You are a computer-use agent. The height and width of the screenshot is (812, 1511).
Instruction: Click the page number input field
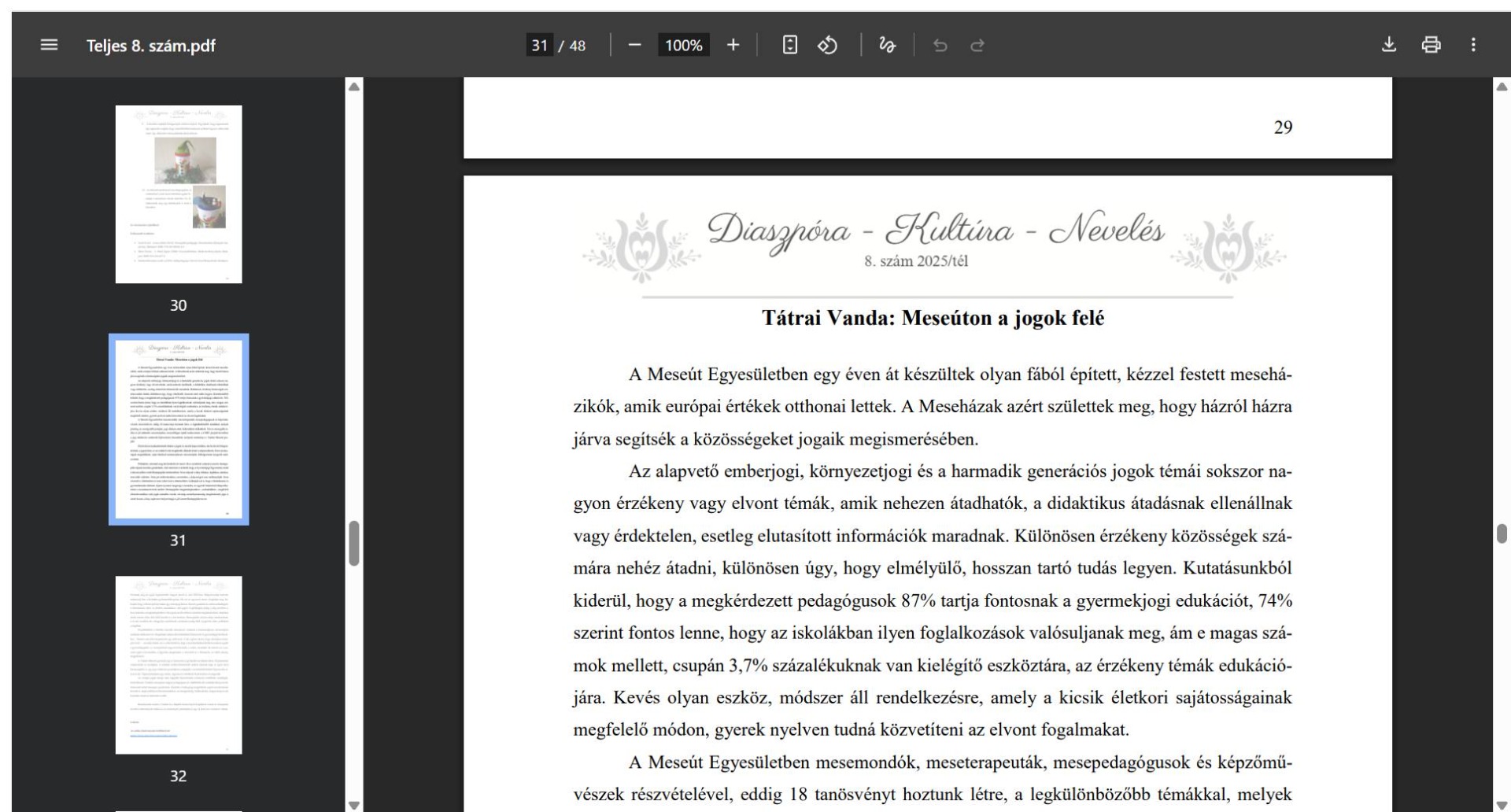click(539, 45)
